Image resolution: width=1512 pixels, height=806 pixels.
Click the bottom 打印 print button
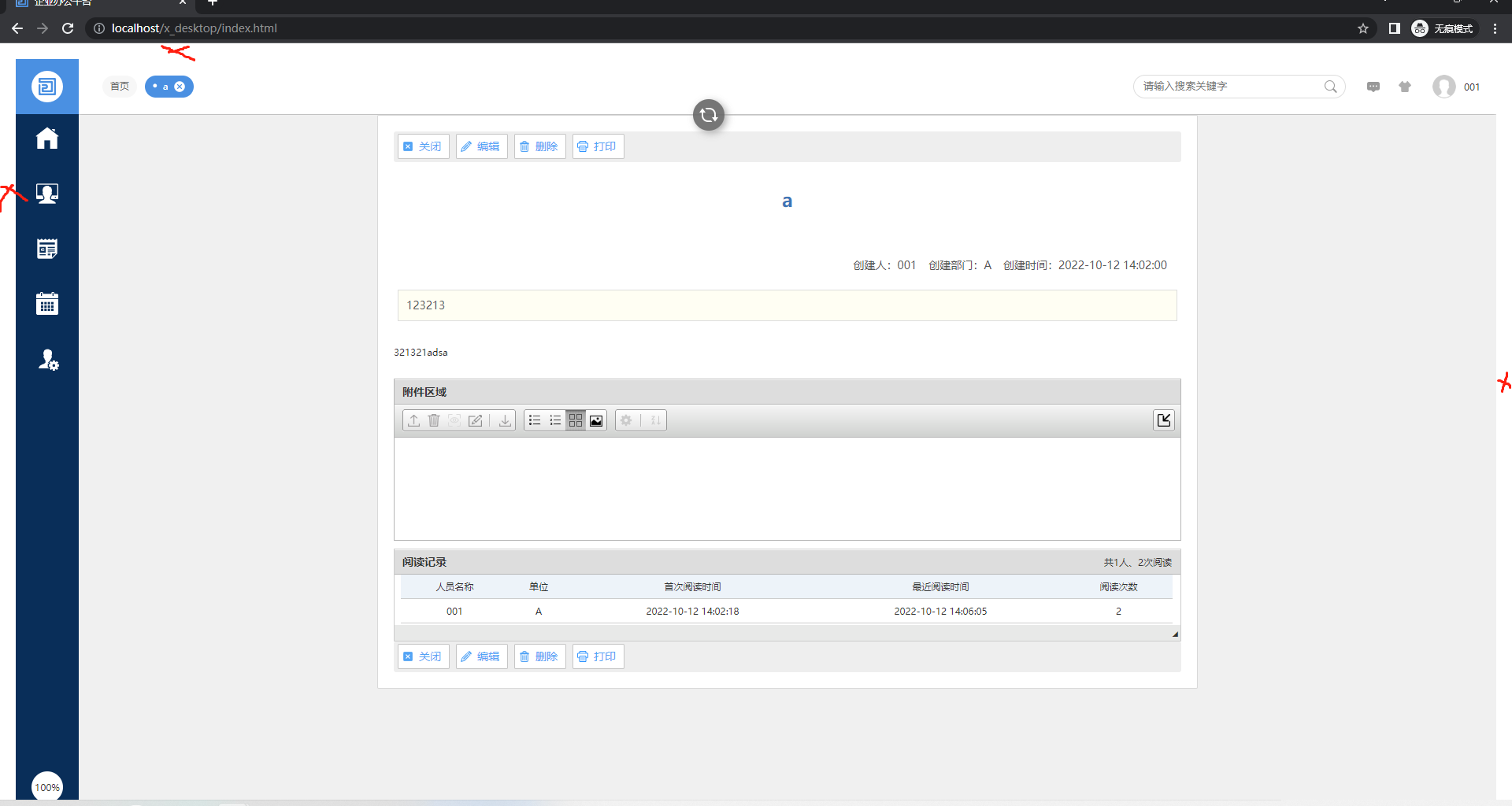pos(598,656)
